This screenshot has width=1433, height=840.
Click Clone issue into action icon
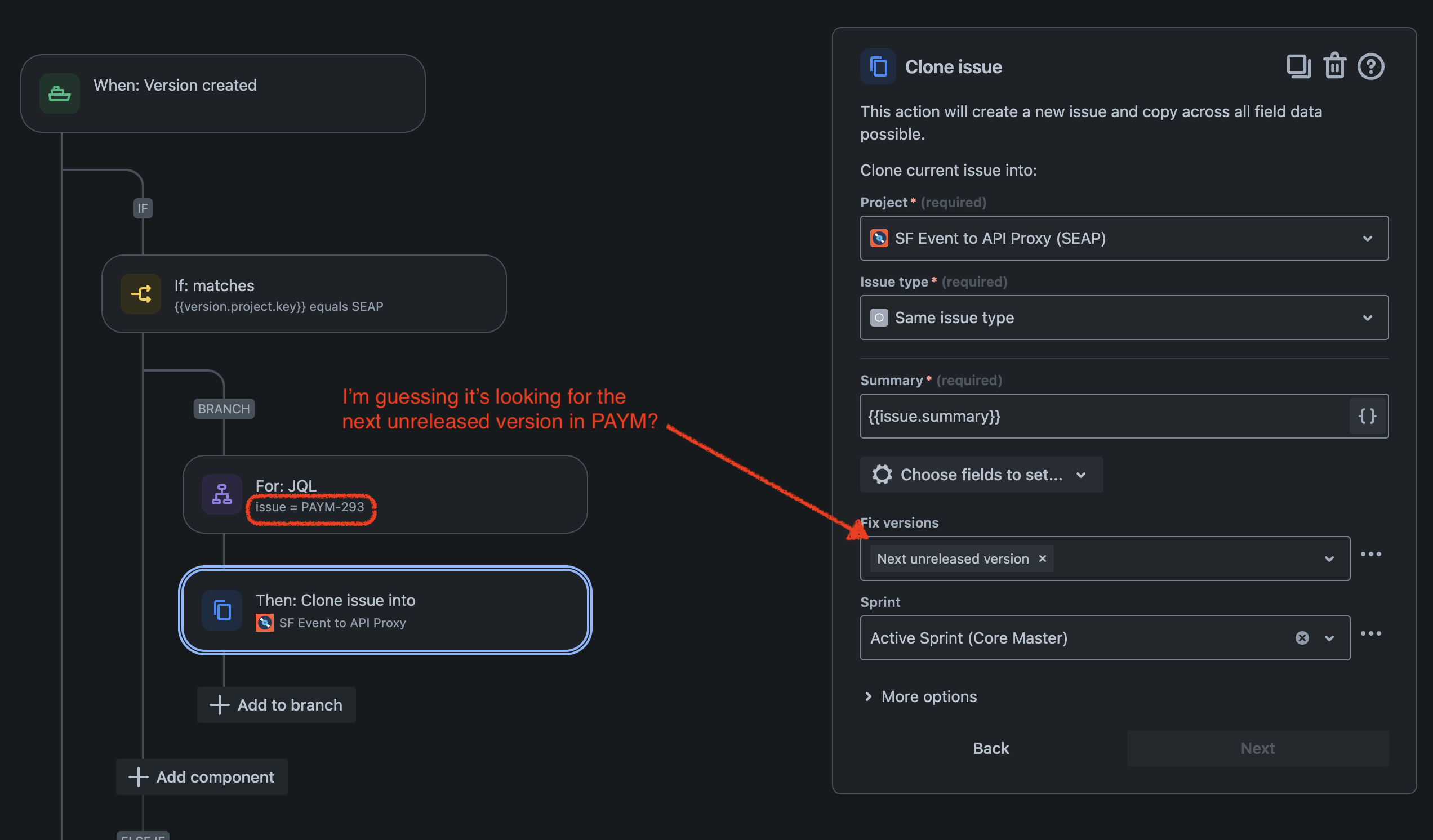tap(222, 610)
